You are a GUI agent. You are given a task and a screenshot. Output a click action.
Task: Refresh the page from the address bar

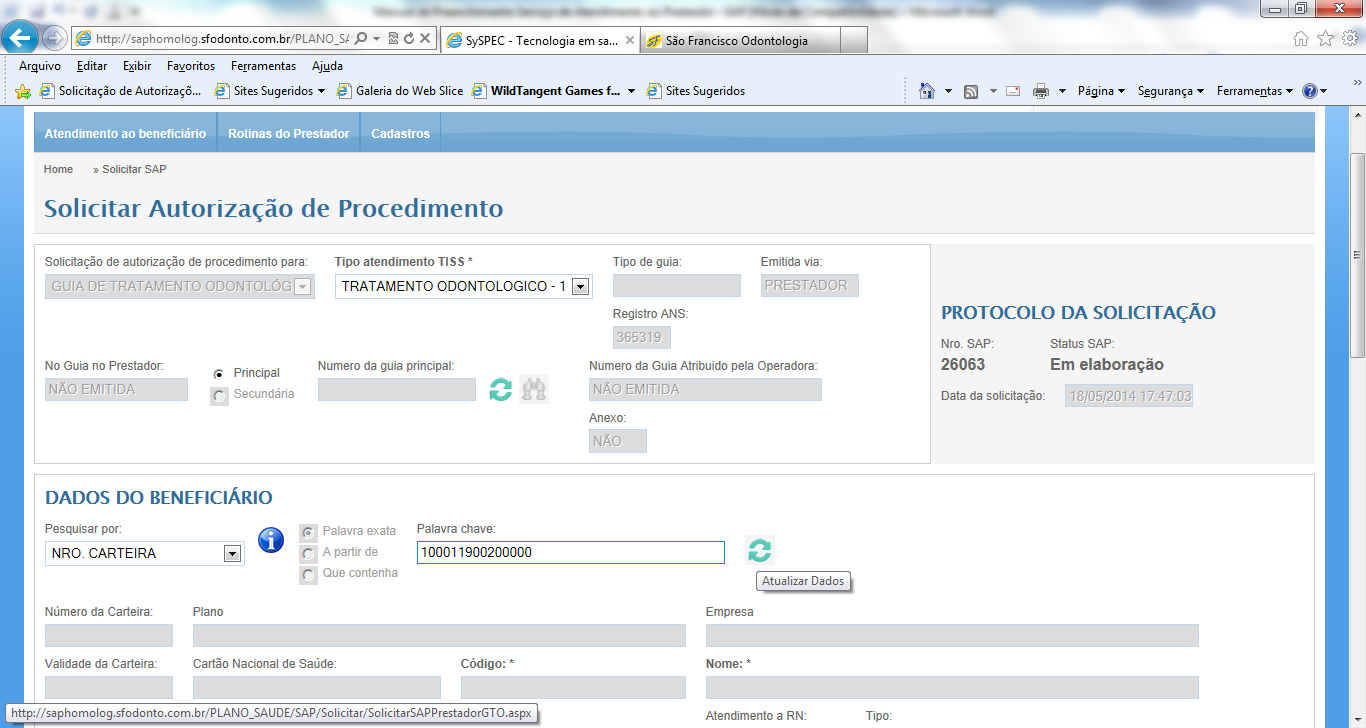coord(408,39)
